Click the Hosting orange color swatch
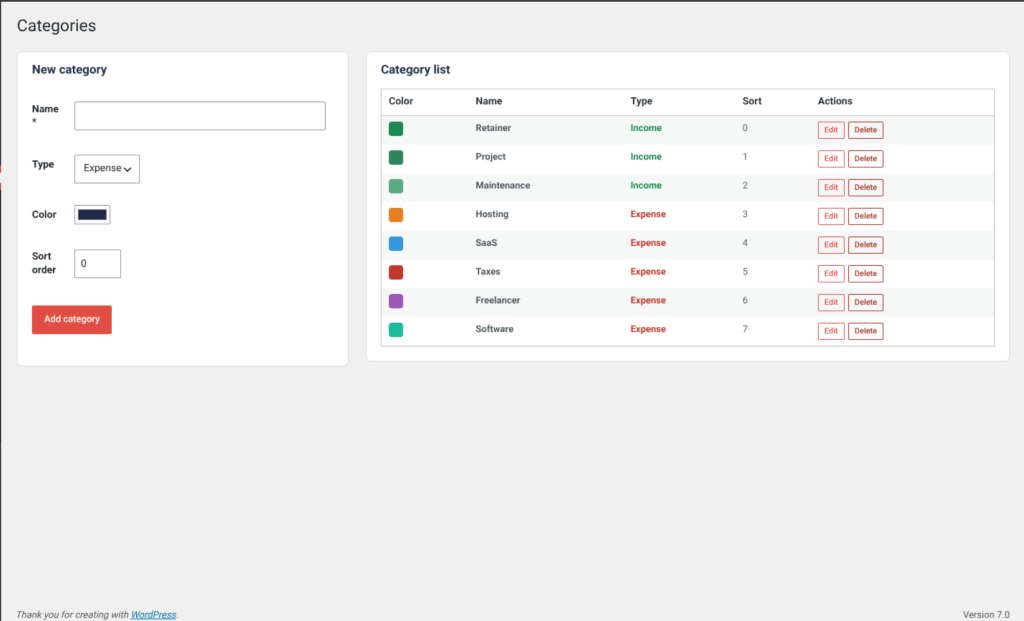The height and width of the screenshot is (621, 1024). coord(396,215)
